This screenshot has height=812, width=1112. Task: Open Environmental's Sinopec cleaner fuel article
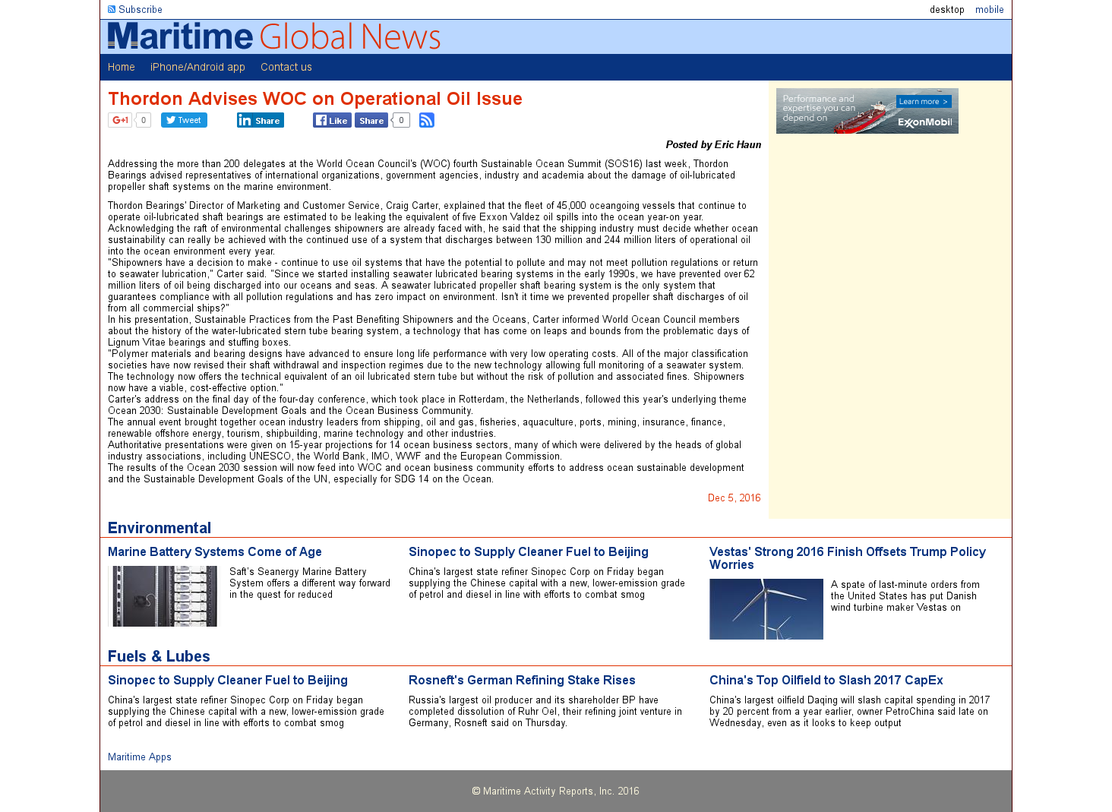point(528,552)
